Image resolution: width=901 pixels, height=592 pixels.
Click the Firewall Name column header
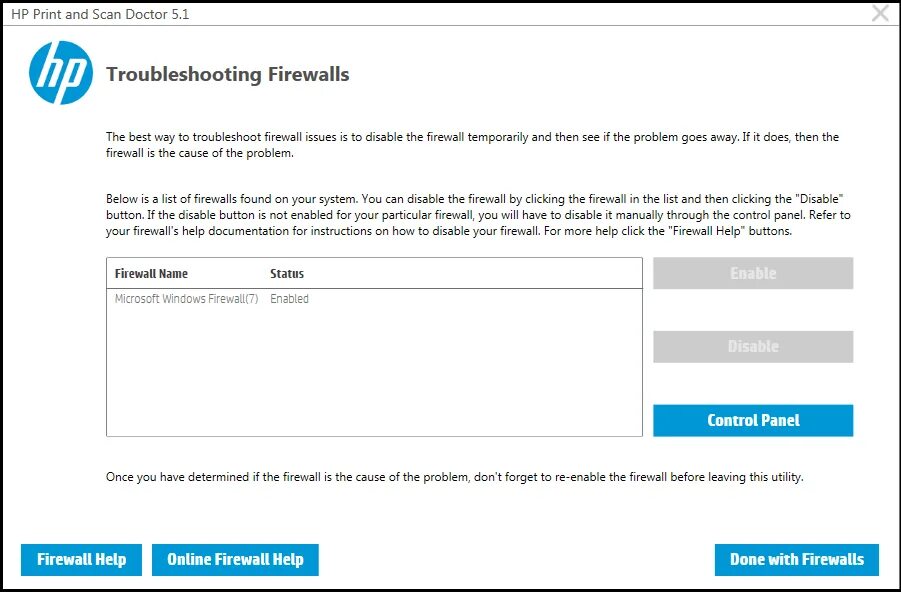[151, 273]
